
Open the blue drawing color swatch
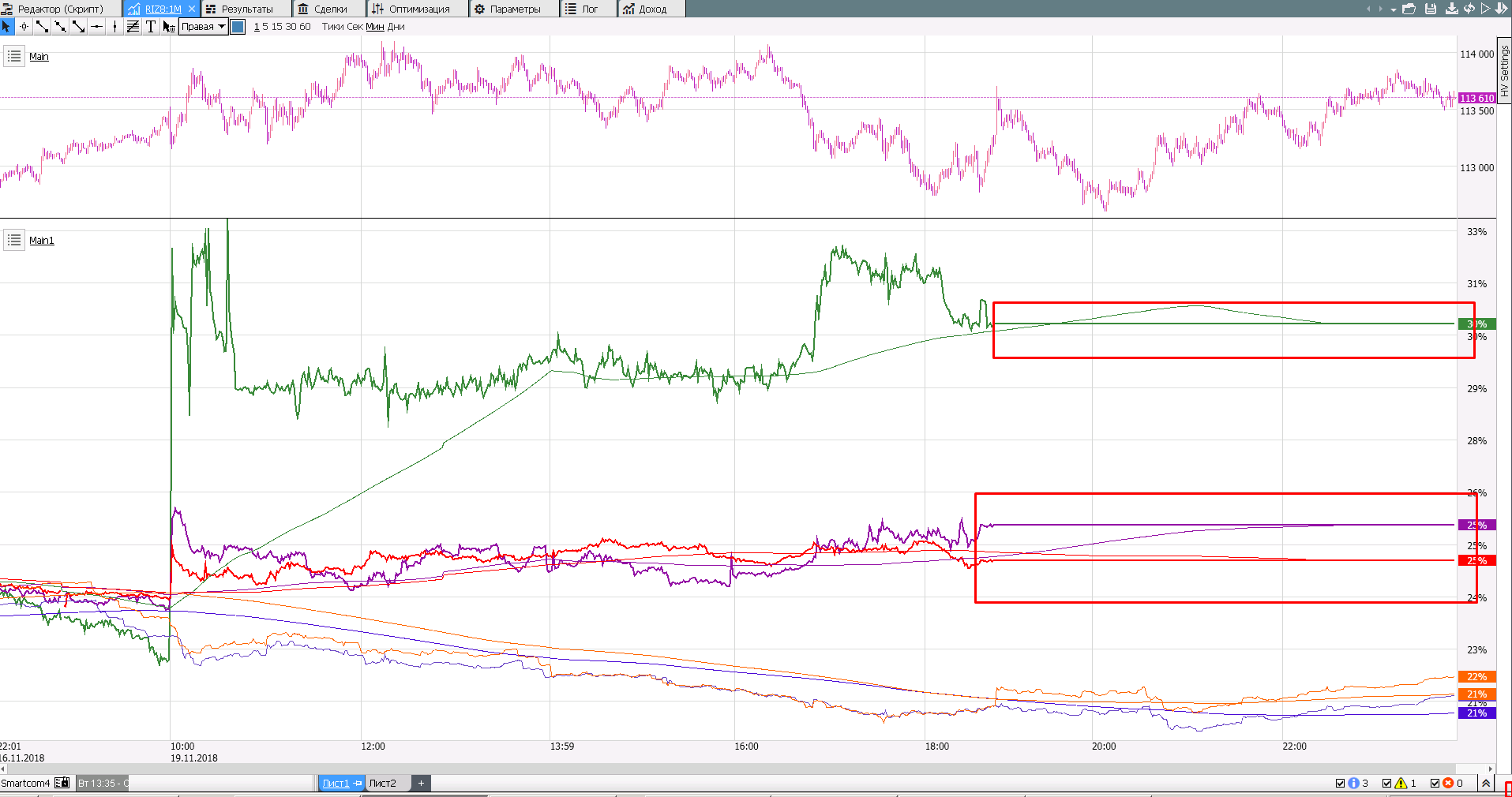tap(238, 27)
